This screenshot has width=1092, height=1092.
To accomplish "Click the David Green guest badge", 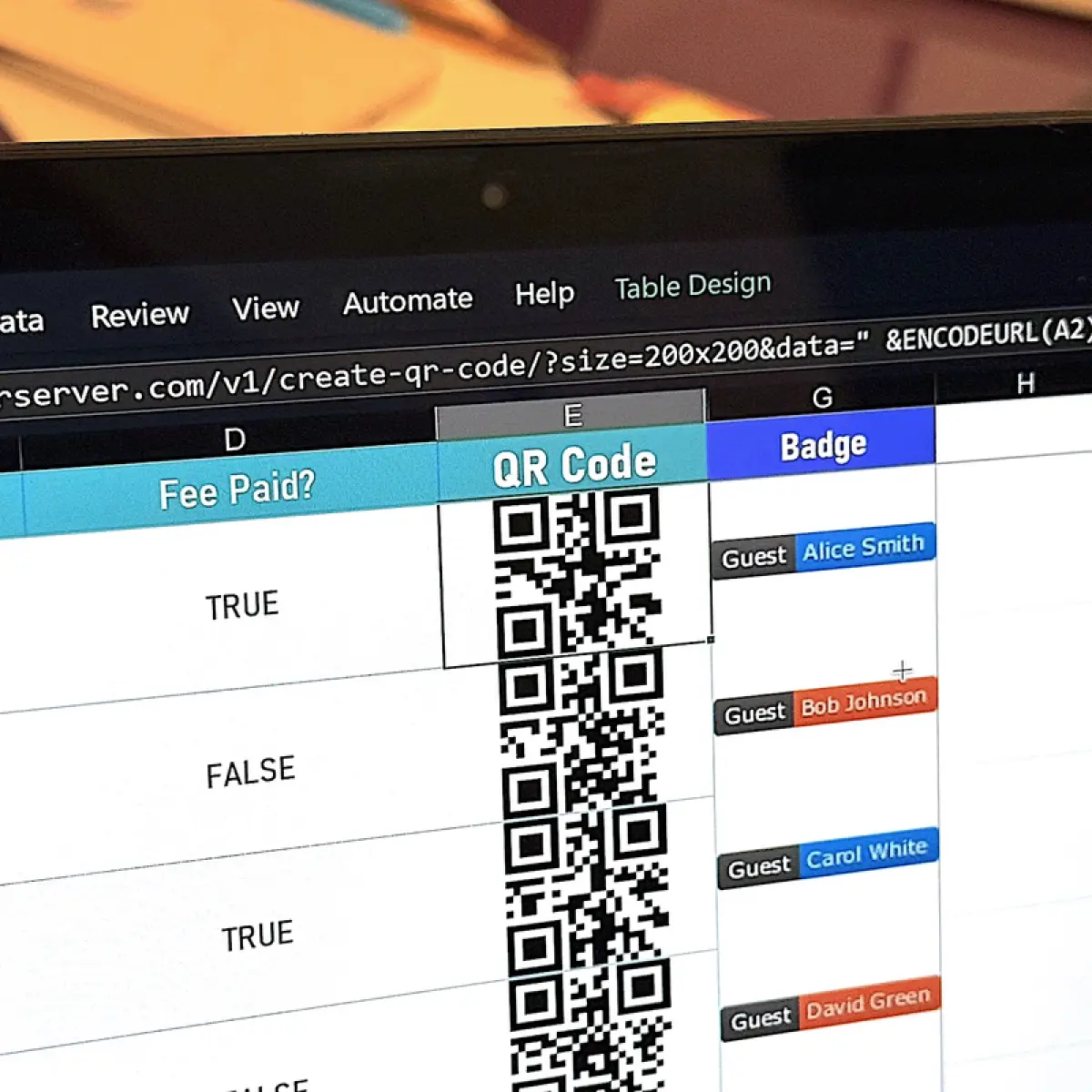I will pos(830,1010).
